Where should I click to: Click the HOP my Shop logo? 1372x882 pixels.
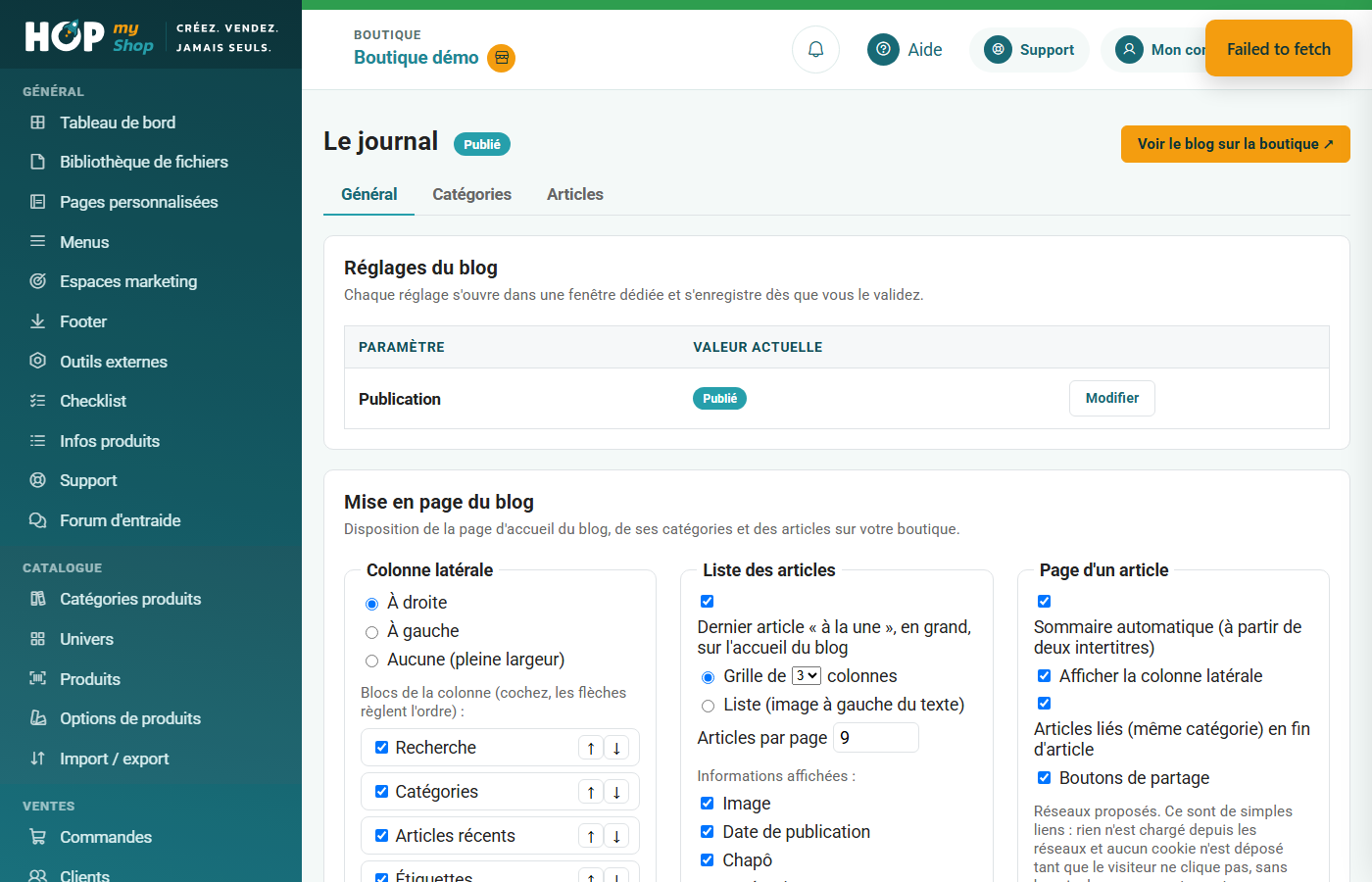point(89,37)
